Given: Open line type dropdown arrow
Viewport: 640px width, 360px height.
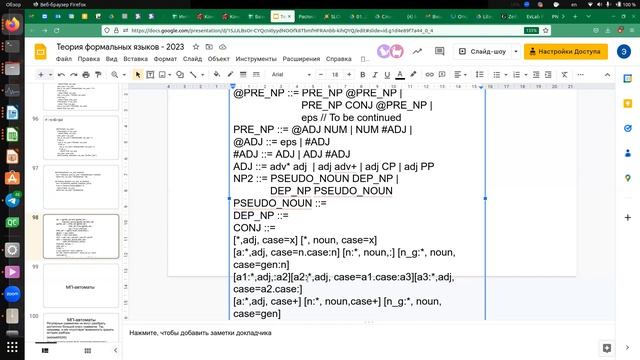Looking at the screenshot, I should (202, 75).
